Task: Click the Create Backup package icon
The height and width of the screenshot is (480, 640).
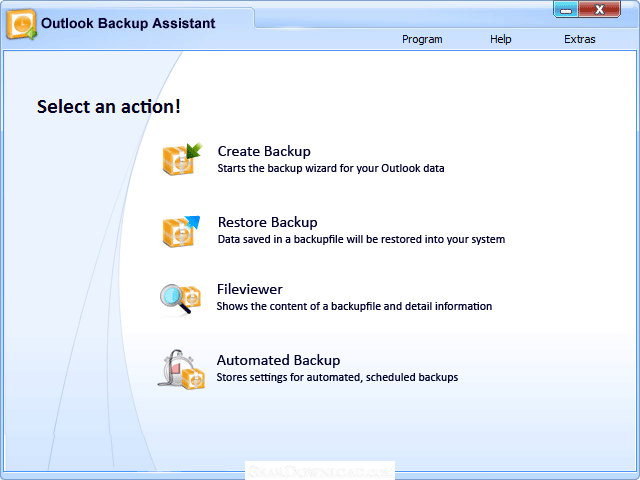Action: pyautogui.click(x=182, y=159)
